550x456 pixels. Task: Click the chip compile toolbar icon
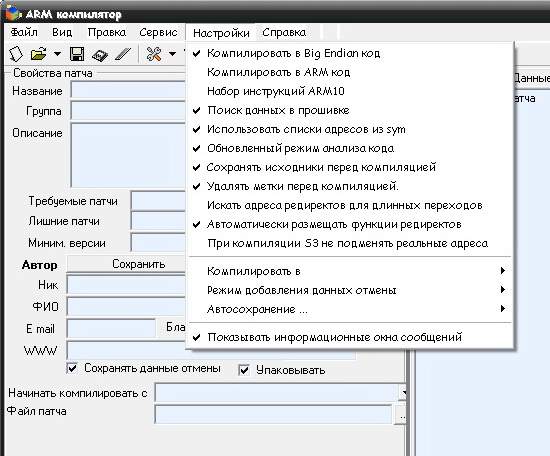(x=100, y=55)
